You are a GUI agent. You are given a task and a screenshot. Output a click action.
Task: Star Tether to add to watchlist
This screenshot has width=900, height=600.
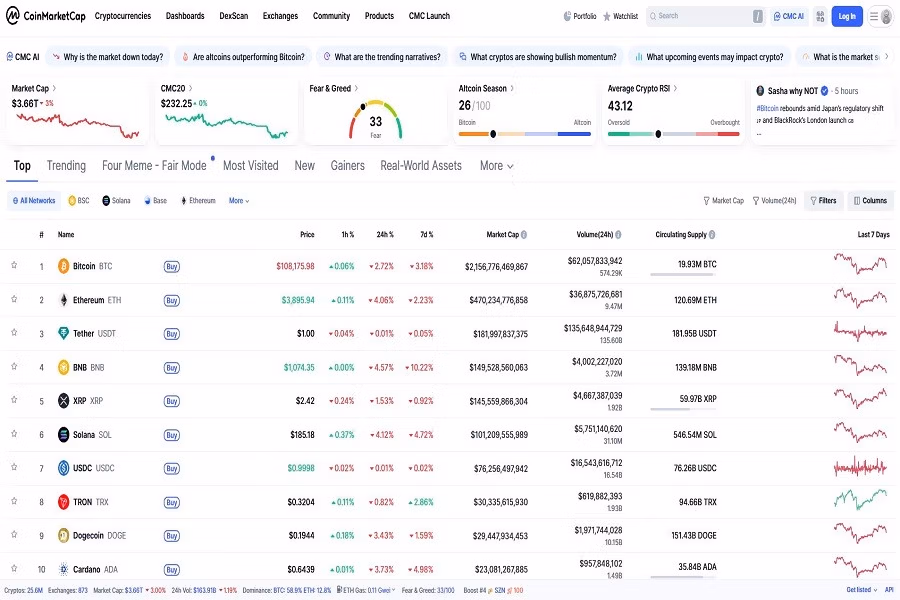14,332
